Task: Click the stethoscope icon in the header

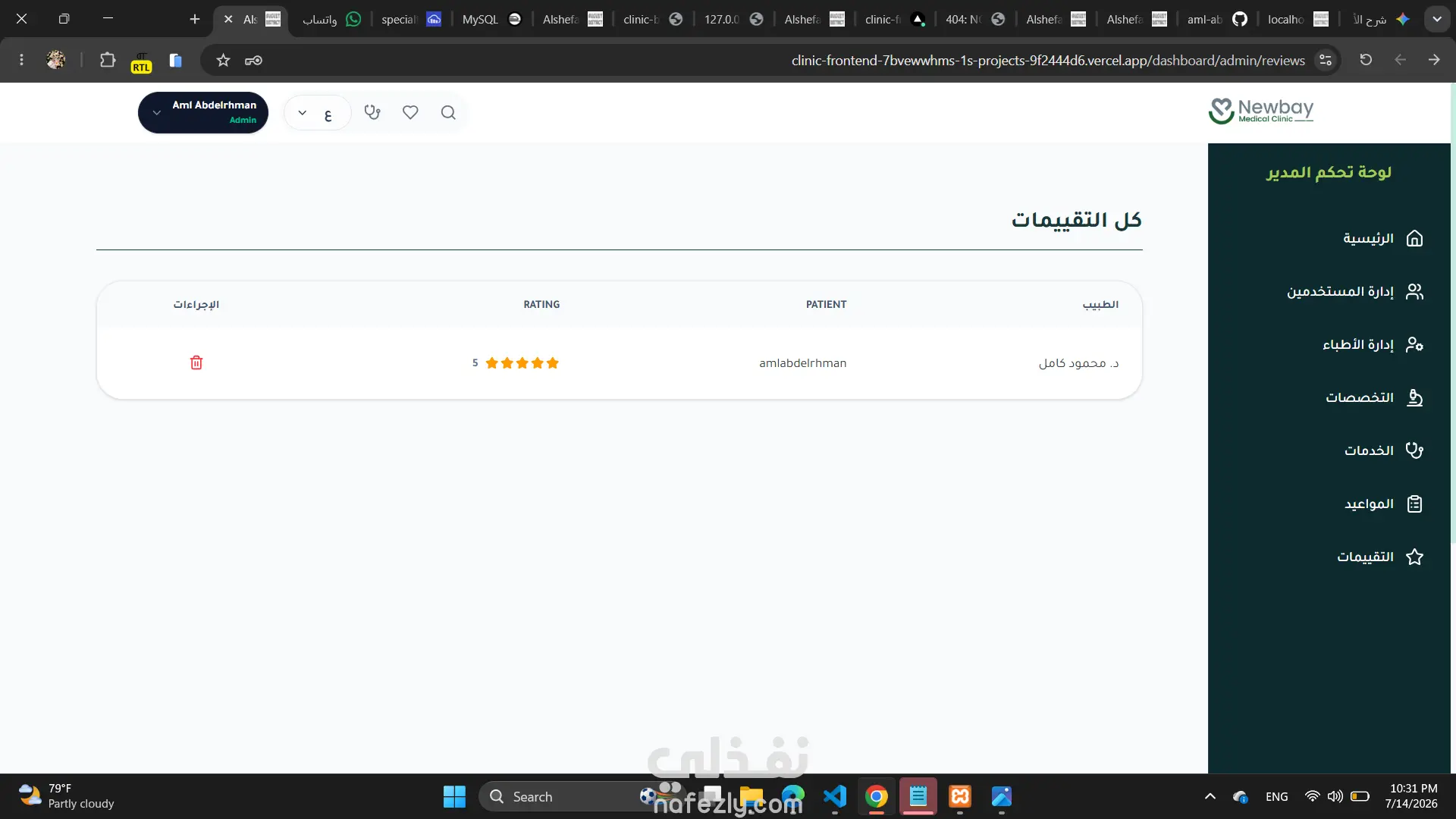Action: click(372, 112)
